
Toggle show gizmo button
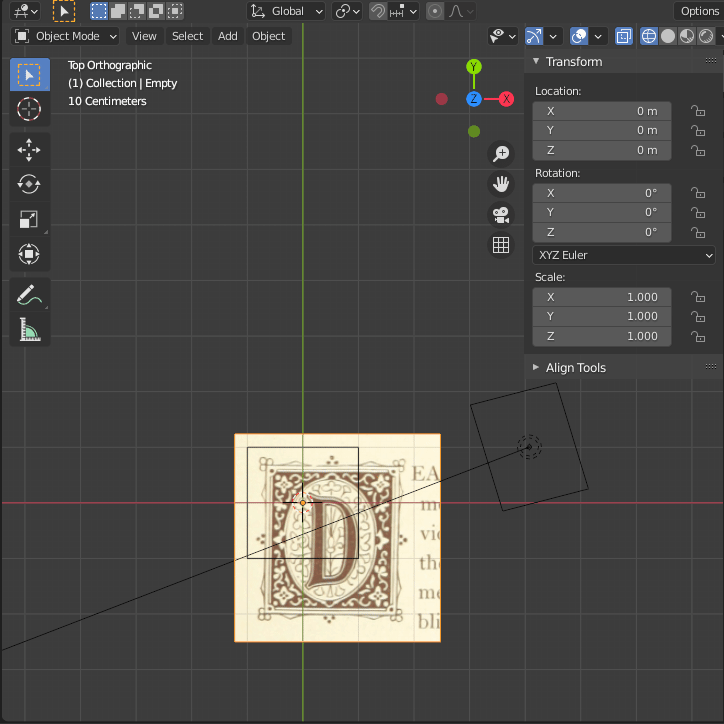[534, 36]
